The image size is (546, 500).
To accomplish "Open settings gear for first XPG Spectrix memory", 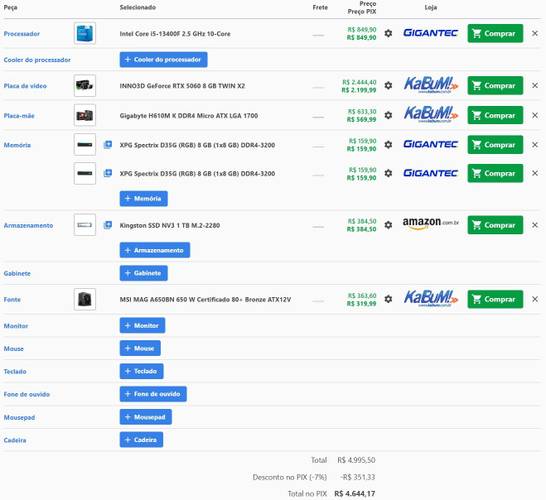I will click(x=388, y=144).
